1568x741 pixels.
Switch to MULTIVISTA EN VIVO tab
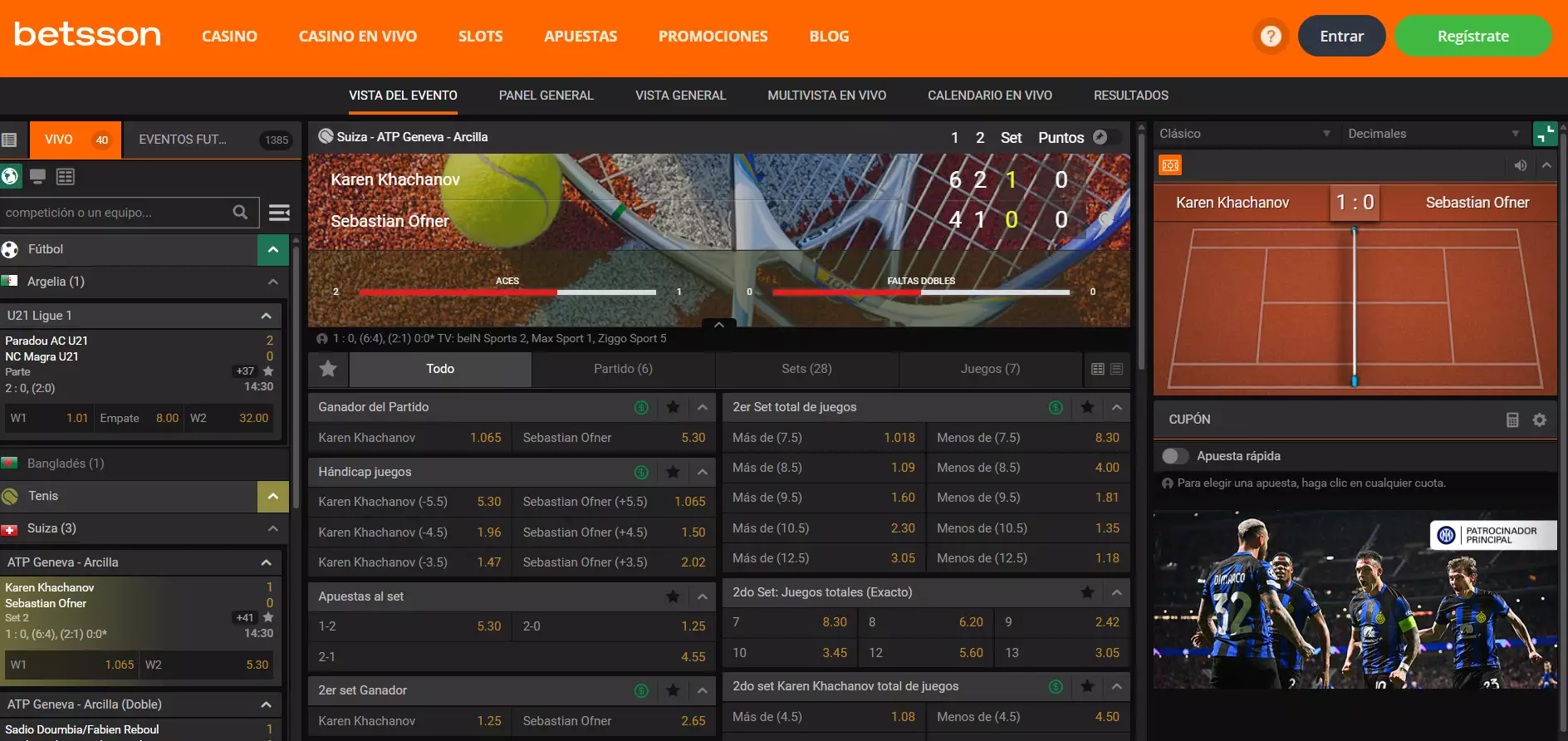827,96
